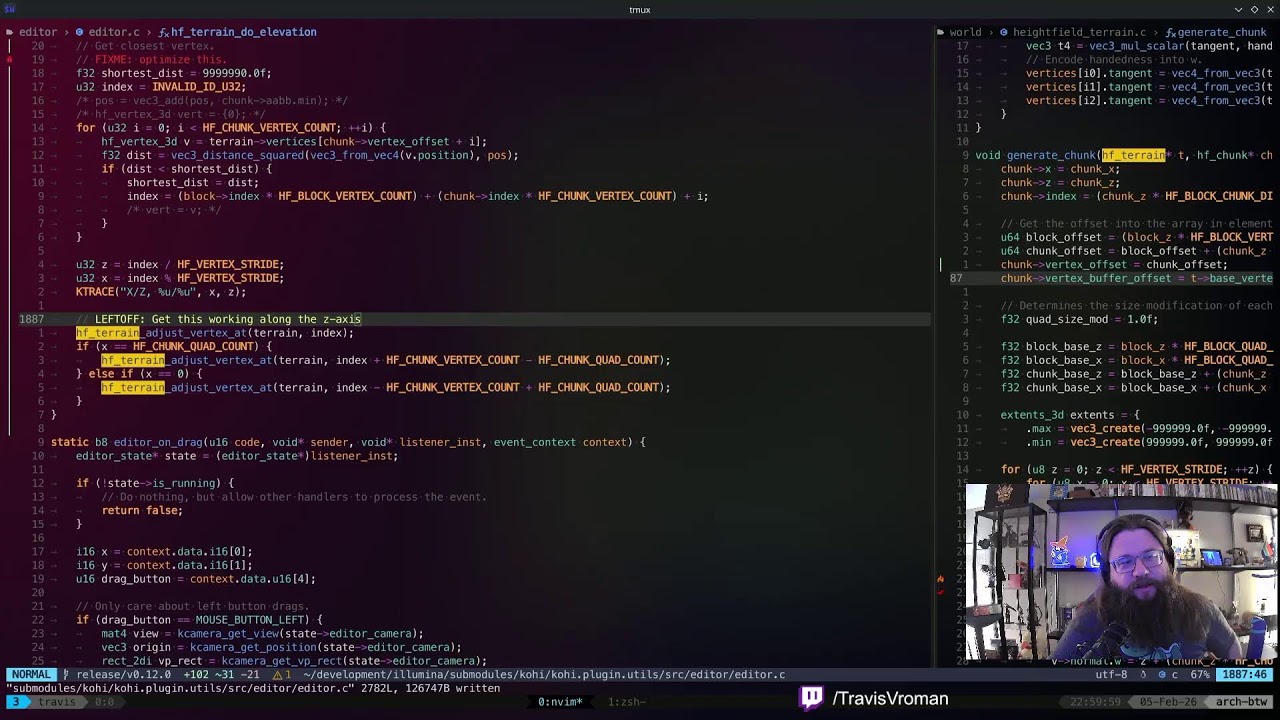Switch to tmux window 1:zsh
The height and width of the screenshot is (720, 1280).
tap(626, 702)
